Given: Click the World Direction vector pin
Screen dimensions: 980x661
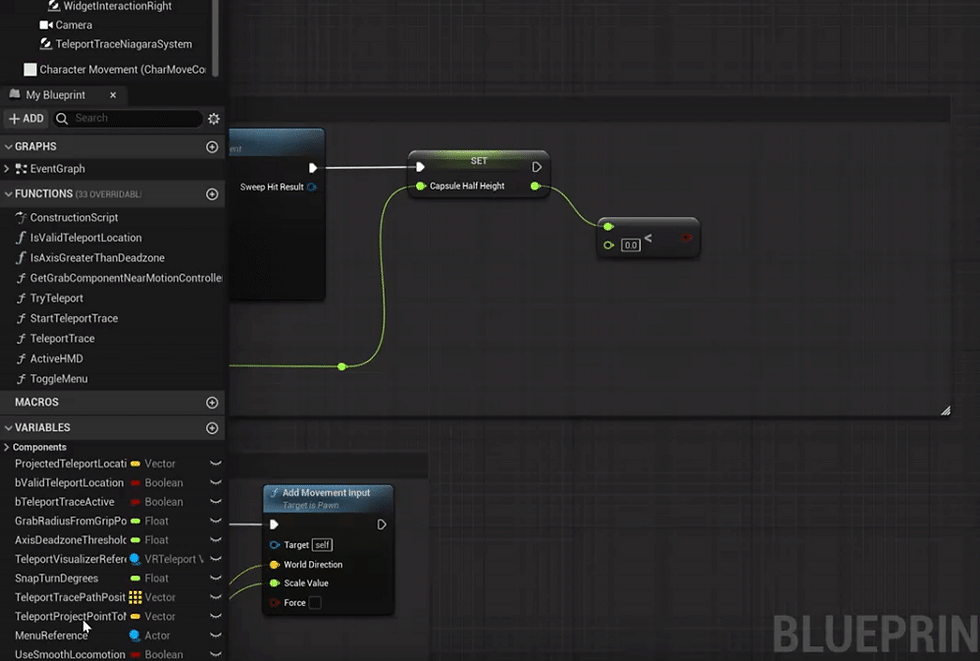Looking at the screenshot, I should click(274, 564).
